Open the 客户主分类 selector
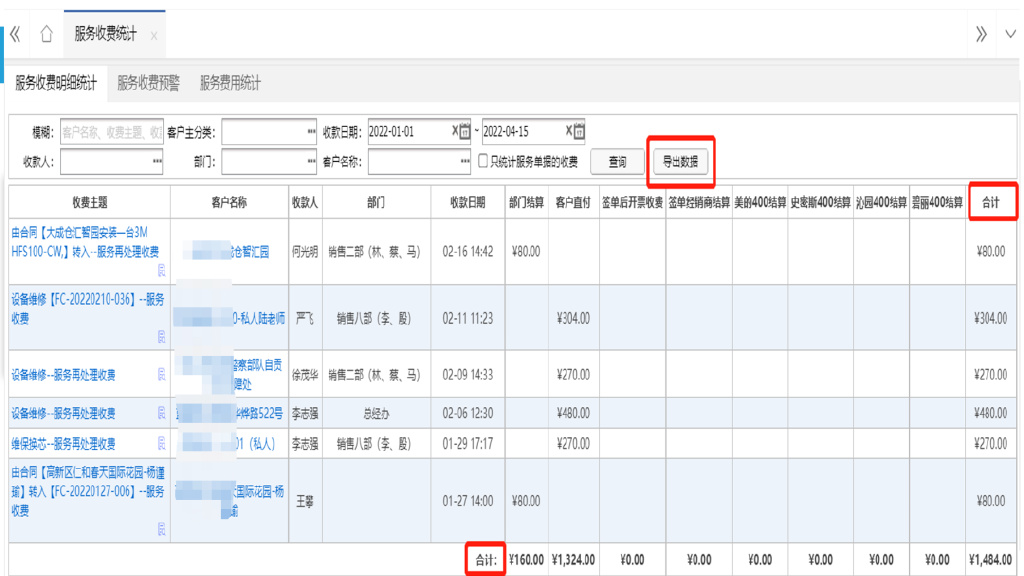Viewport: 1024px width, 576px height. pyautogui.click(x=312, y=132)
